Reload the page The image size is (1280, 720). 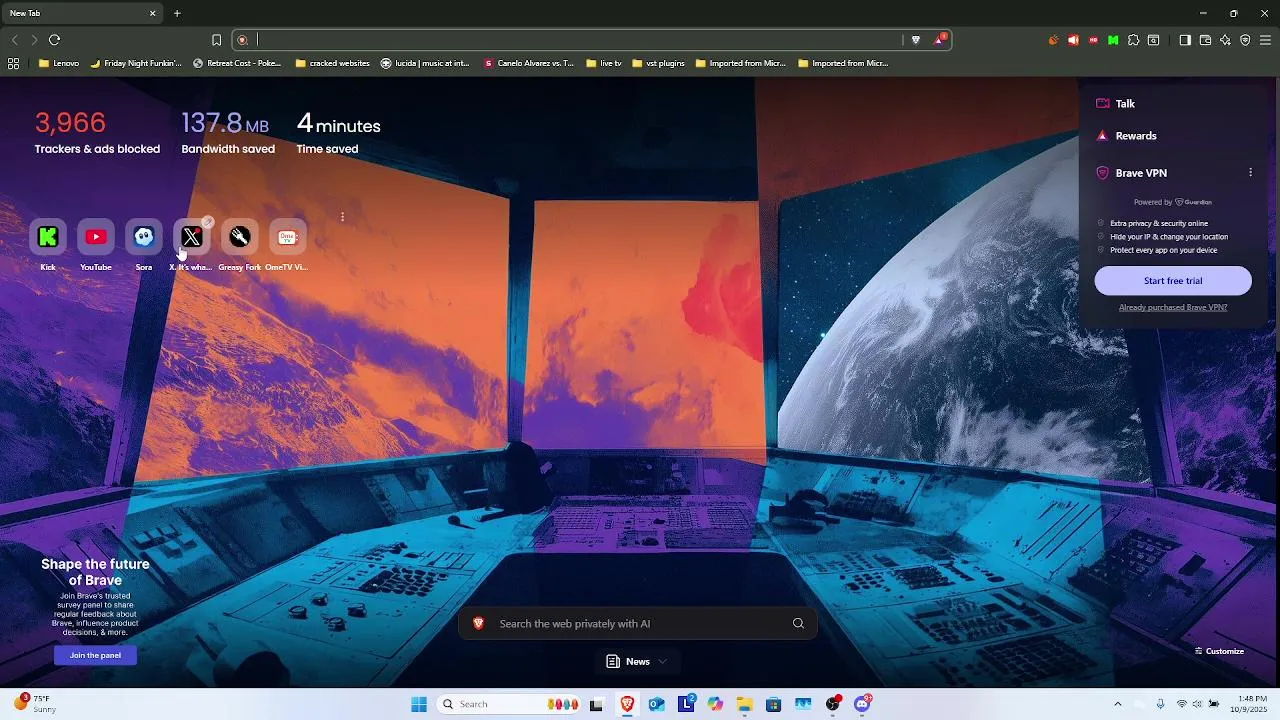[x=55, y=40]
